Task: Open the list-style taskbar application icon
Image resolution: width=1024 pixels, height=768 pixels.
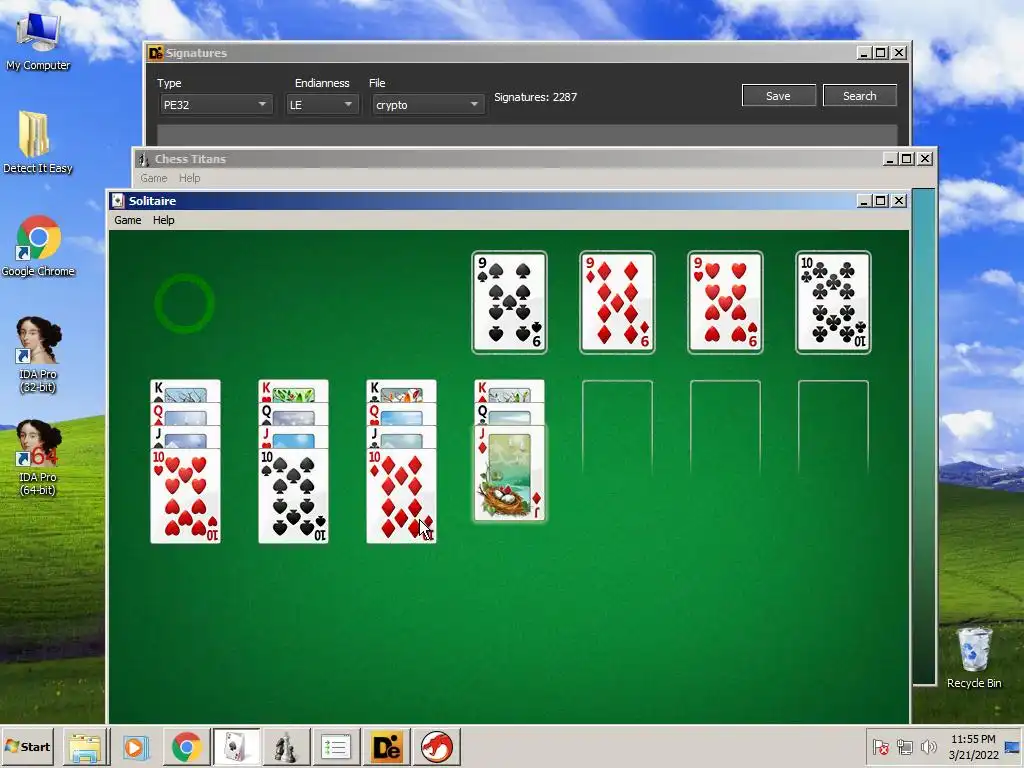Action: [336, 747]
